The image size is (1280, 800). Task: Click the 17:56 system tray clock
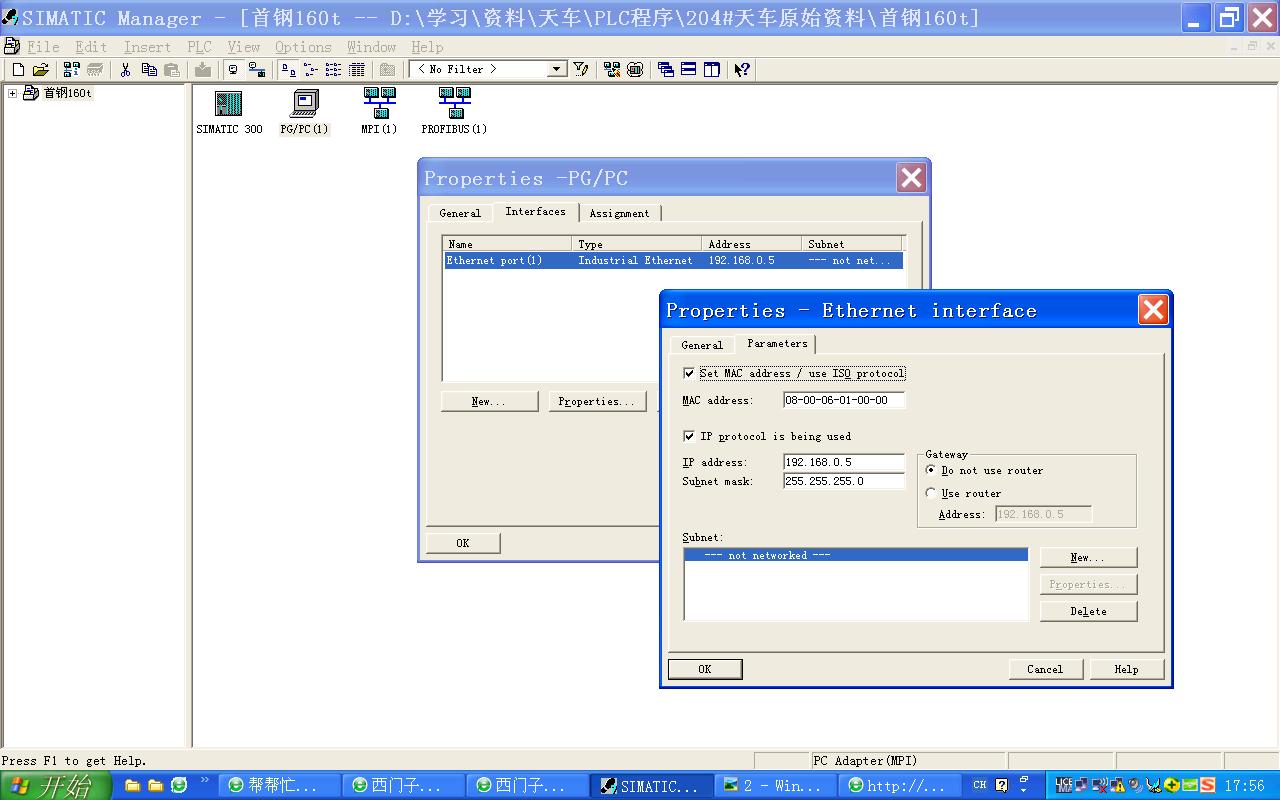(1245, 786)
